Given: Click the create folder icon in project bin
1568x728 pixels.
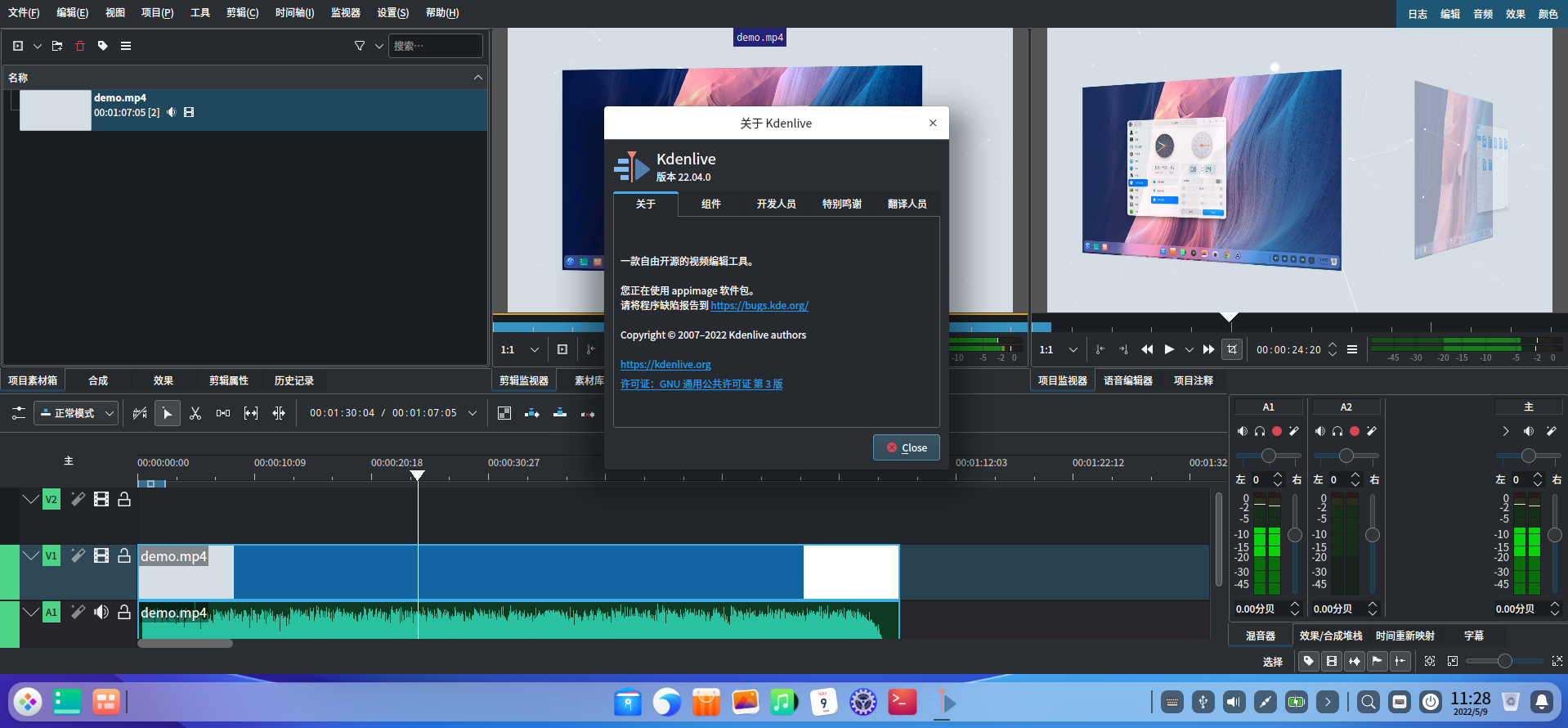Looking at the screenshot, I should tap(57, 46).
